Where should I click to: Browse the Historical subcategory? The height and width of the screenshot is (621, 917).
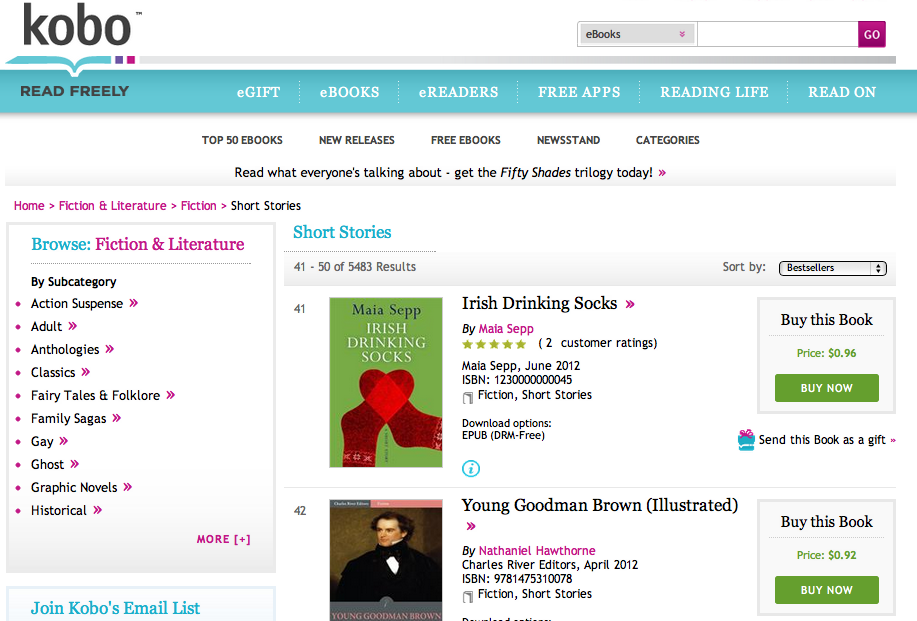58,510
